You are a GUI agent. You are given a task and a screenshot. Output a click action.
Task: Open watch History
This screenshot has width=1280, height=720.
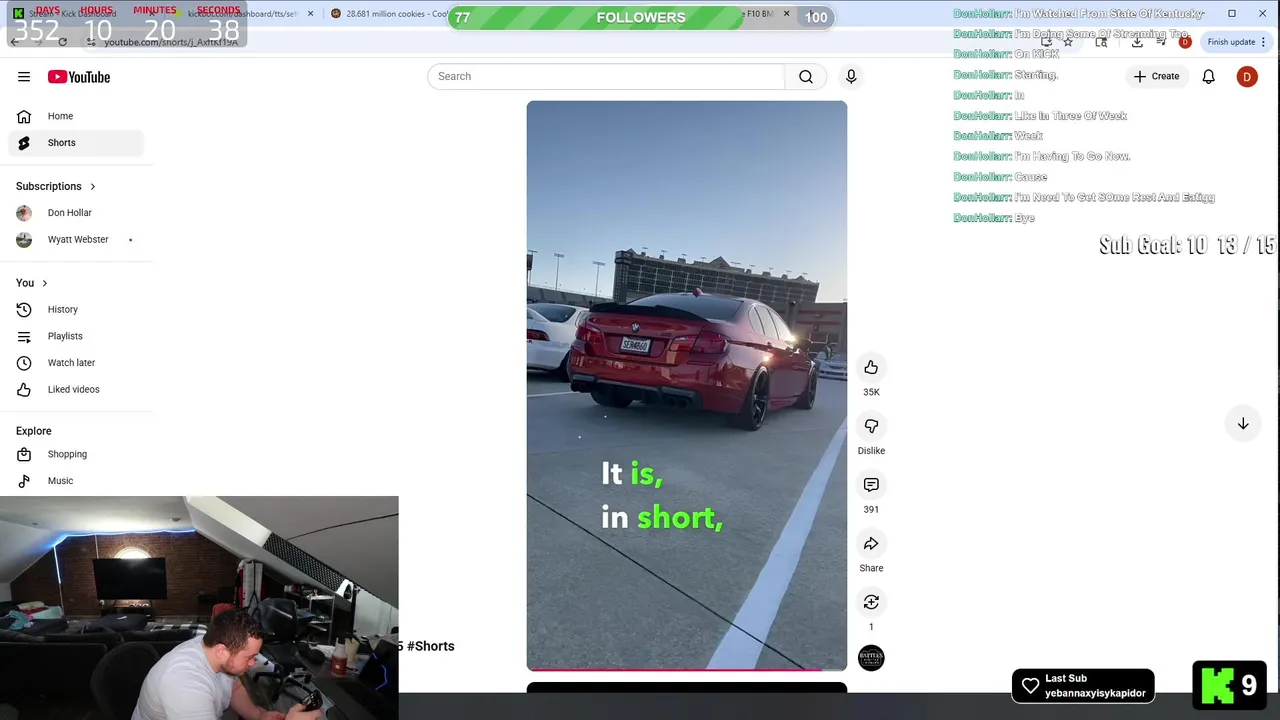[x=76, y=310]
